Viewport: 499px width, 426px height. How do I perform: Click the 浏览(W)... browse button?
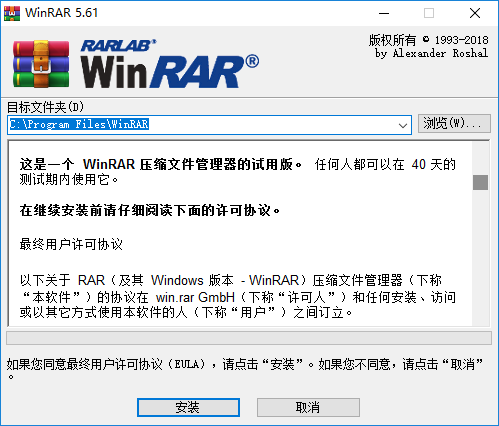[454, 124]
